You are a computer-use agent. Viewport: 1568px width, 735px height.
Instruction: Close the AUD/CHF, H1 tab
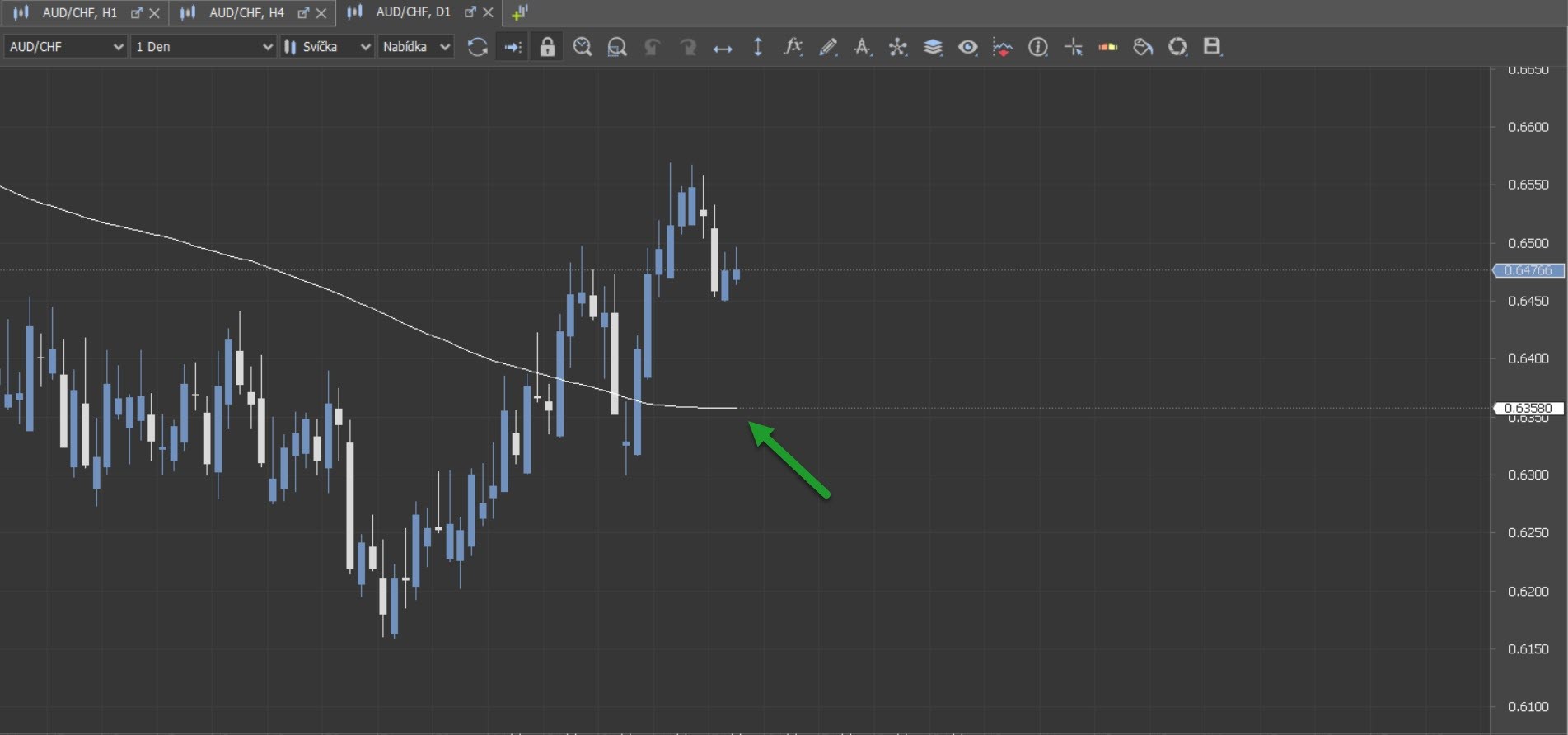click(x=154, y=13)
